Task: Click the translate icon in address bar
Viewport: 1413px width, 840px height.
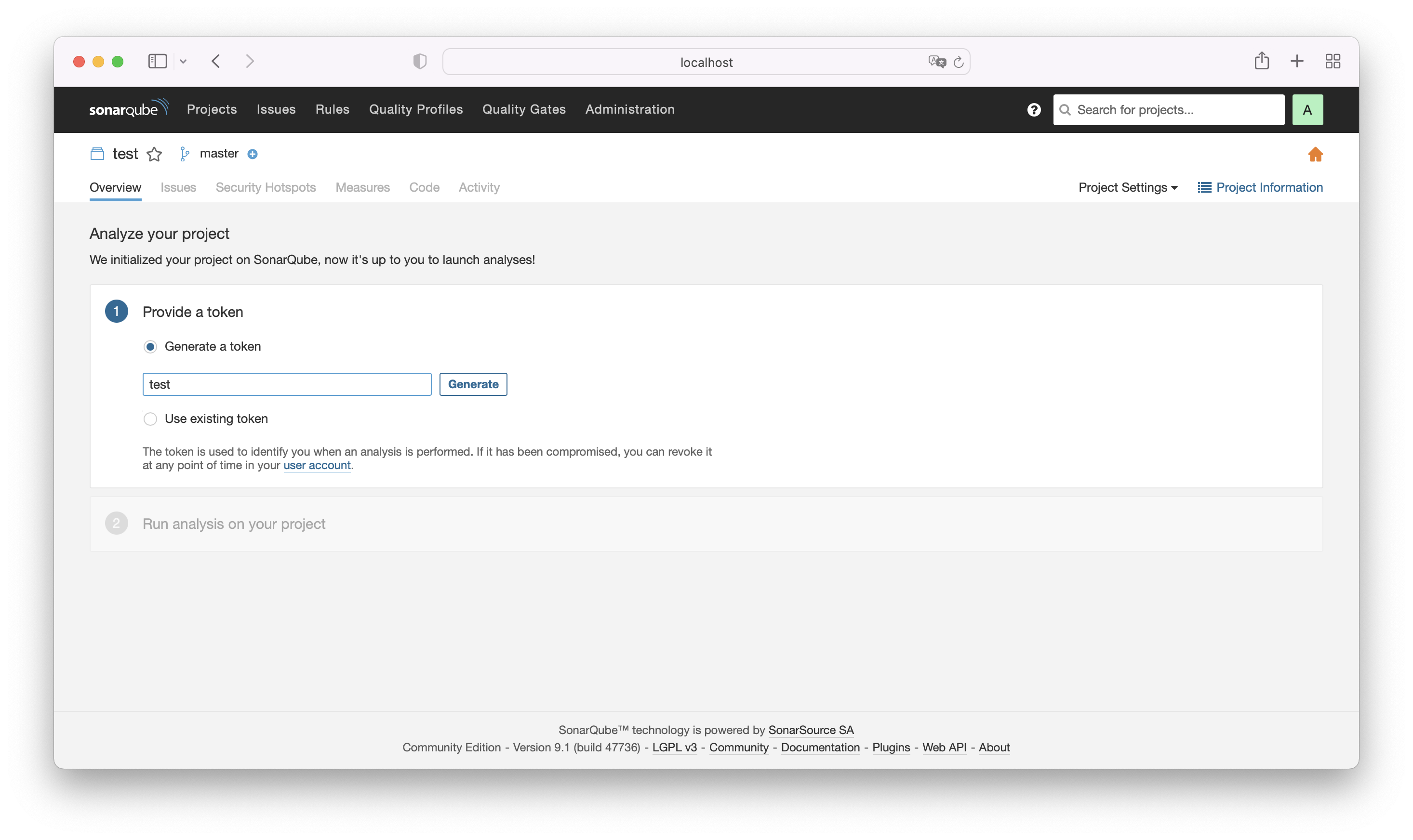Action: tap(937, 62)
